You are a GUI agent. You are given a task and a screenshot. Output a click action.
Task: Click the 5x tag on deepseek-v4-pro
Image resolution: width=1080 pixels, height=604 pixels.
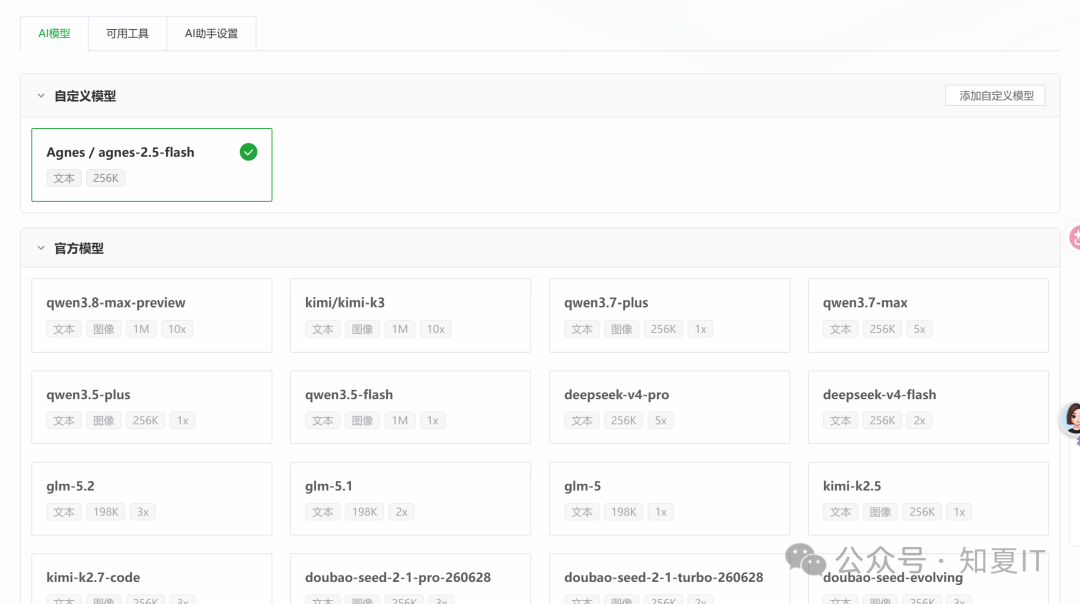point(661,421)
